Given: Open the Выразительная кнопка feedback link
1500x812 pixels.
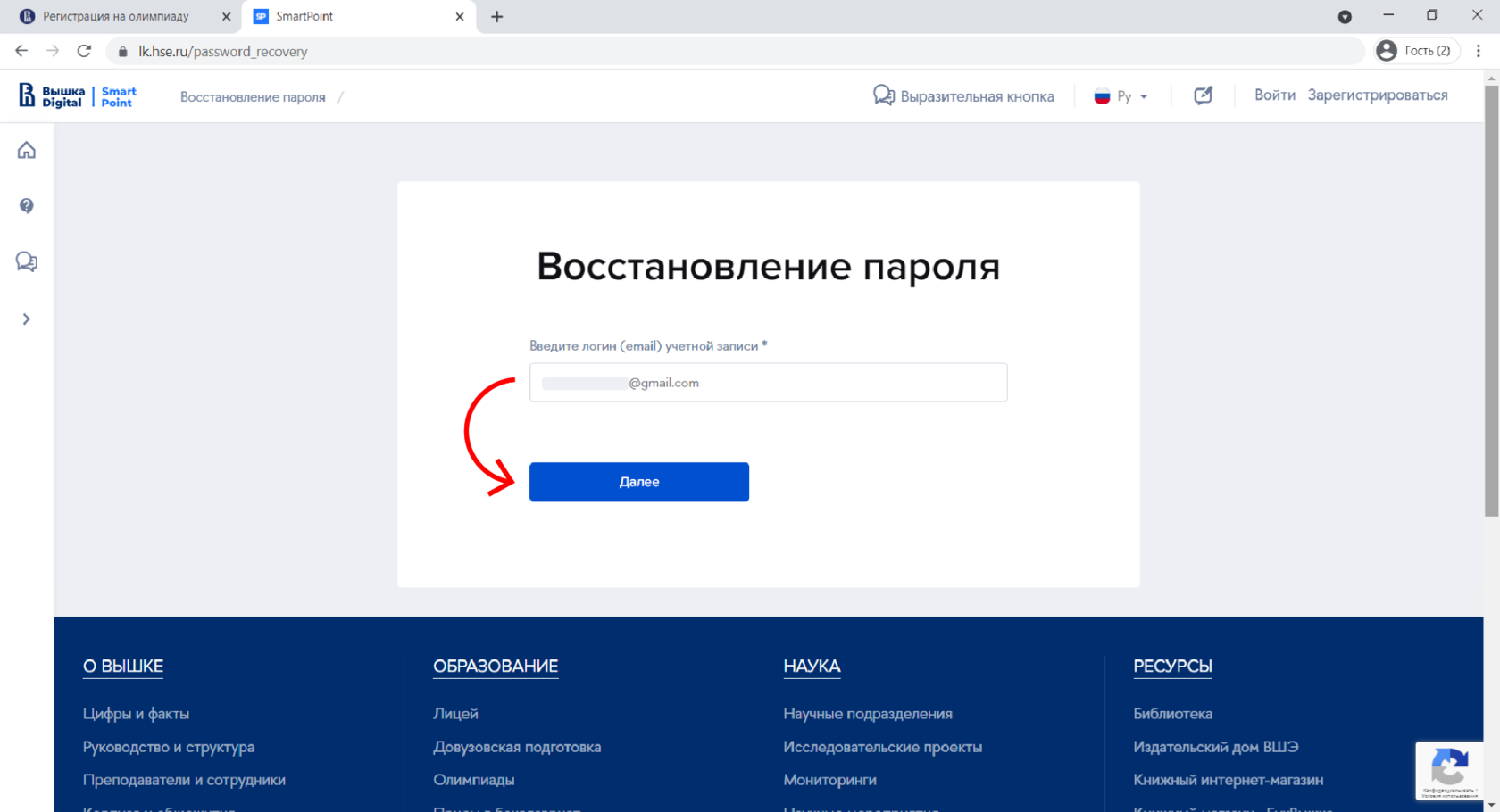Looking at the screenshot, I should click(963, 96).
